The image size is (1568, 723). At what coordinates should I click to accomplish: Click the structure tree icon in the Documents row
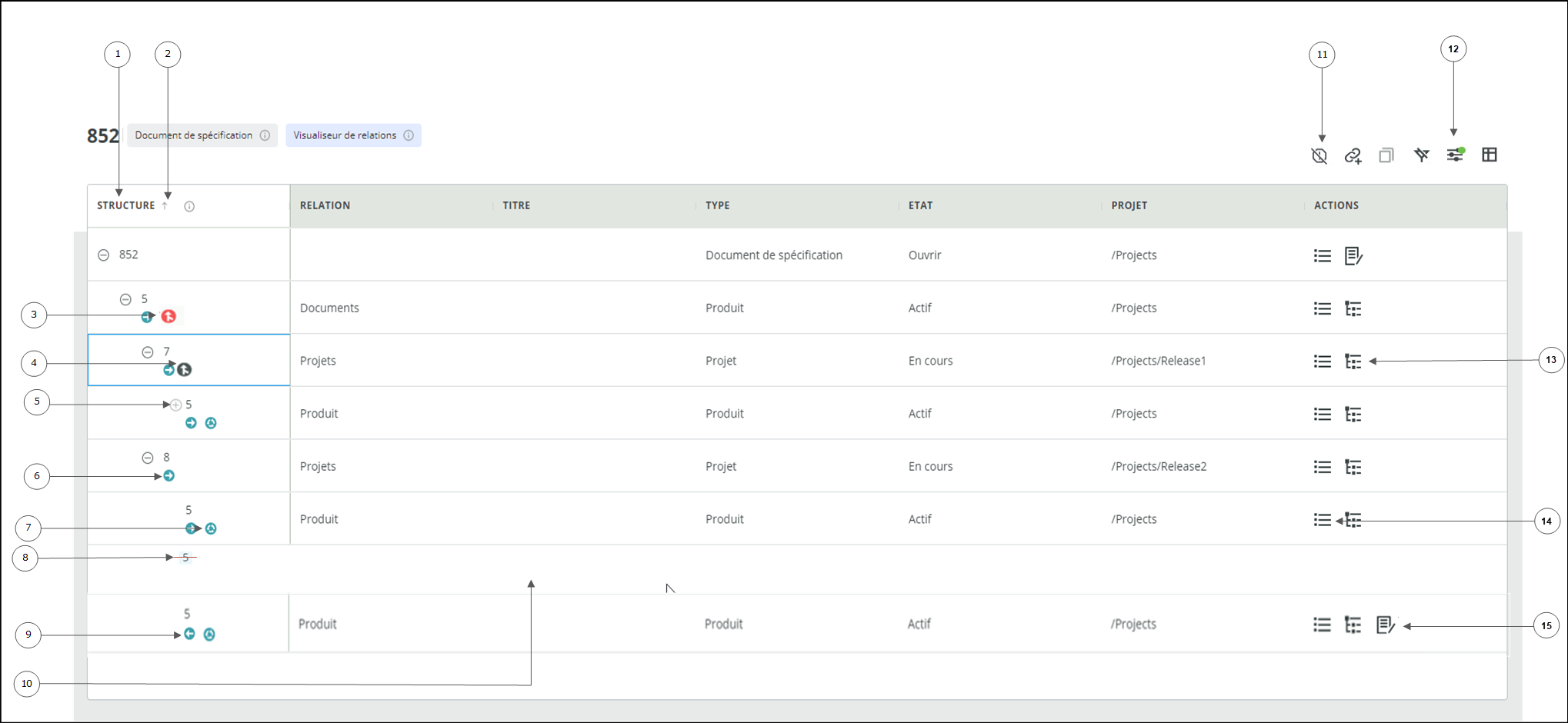[1353, 308]
